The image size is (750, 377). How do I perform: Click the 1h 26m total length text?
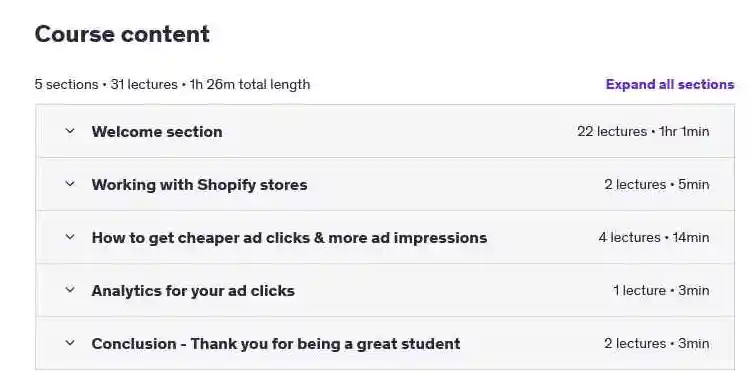[x=250, y=85]
